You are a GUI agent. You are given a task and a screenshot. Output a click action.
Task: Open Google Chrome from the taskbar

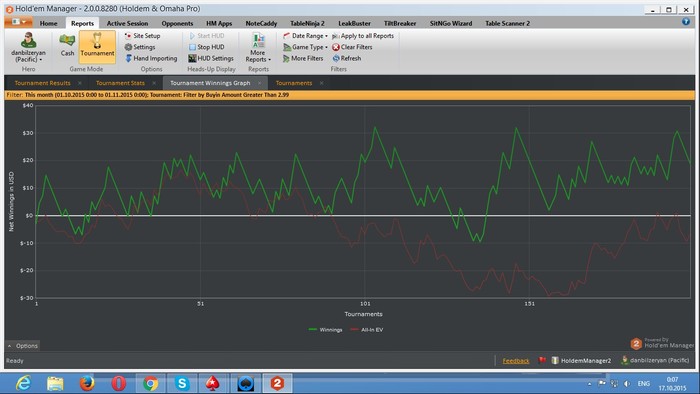point(150,383)
